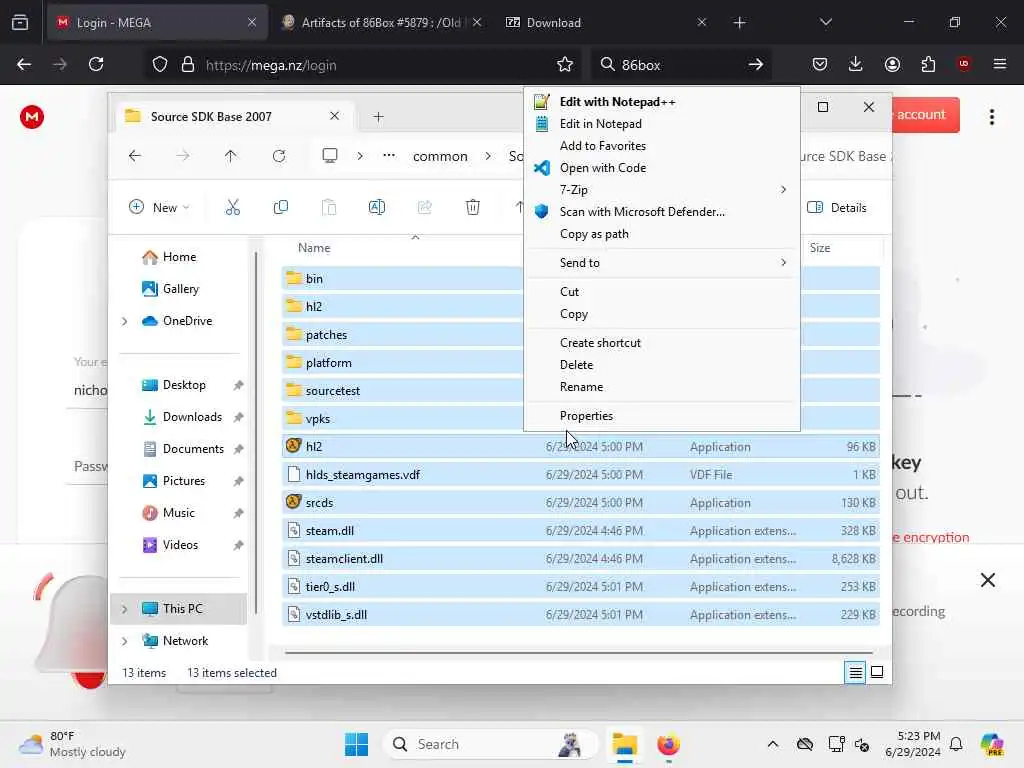Choose Create shortcut
This screenshot has width=1024, height=768.
tap(662, 343)
